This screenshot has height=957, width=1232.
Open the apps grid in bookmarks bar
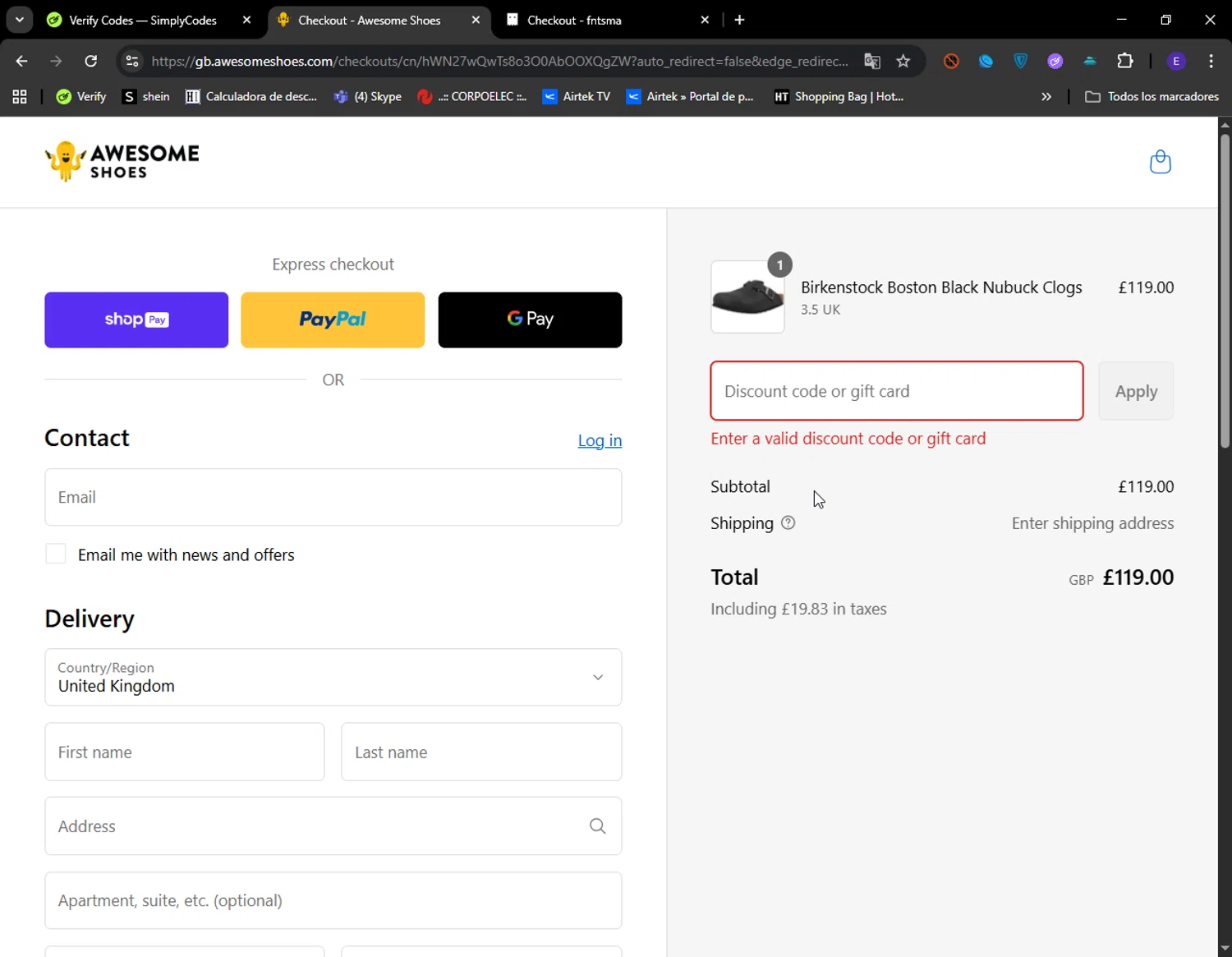point(20,97)
